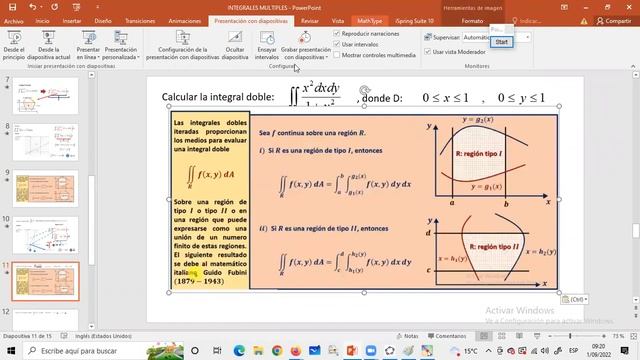Image resolution: width=640 pixels, height=360 pixels.
Task: Select slide 7 thumbnail
Action: (x=45, y=96)
